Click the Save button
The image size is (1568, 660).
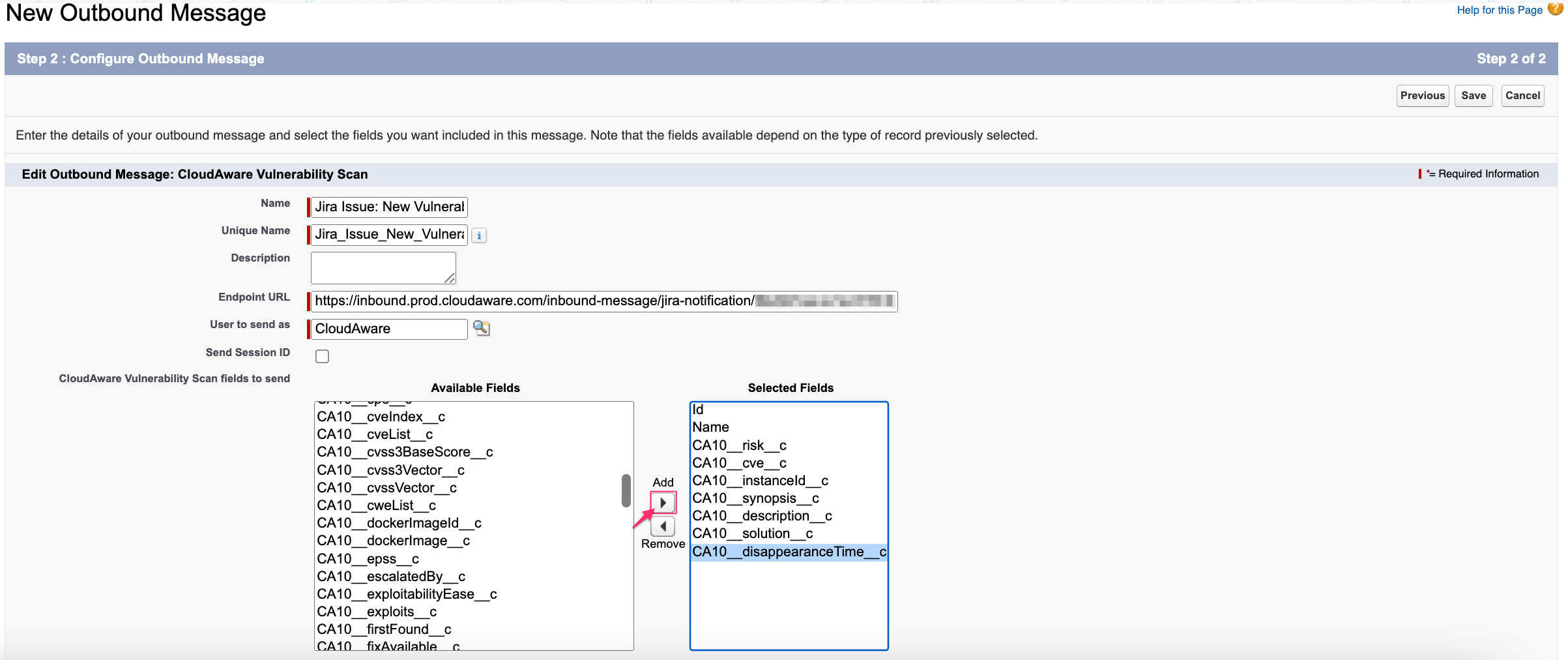click(1474, 95)
